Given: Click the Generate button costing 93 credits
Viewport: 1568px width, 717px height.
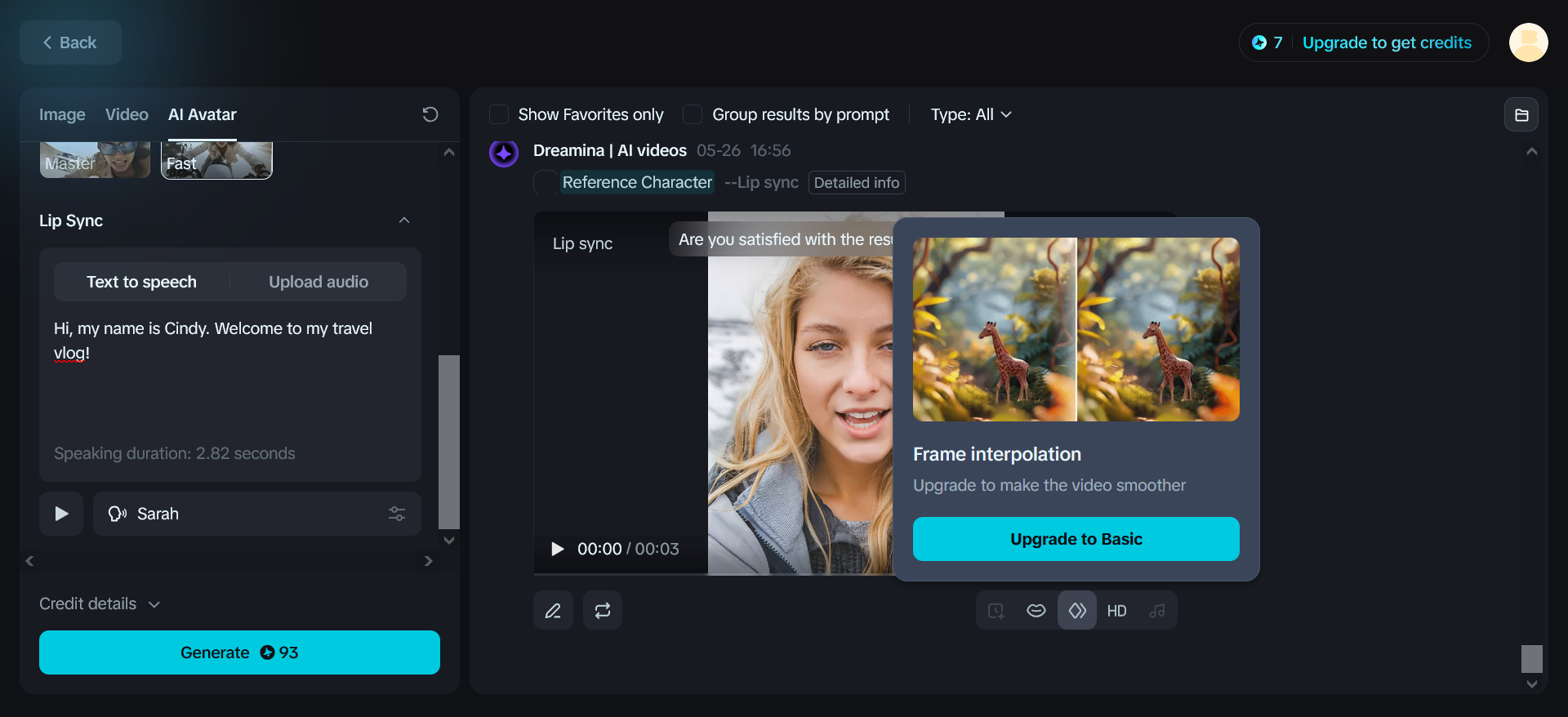Looking at the screenshot, I should [x=239, y=652].
